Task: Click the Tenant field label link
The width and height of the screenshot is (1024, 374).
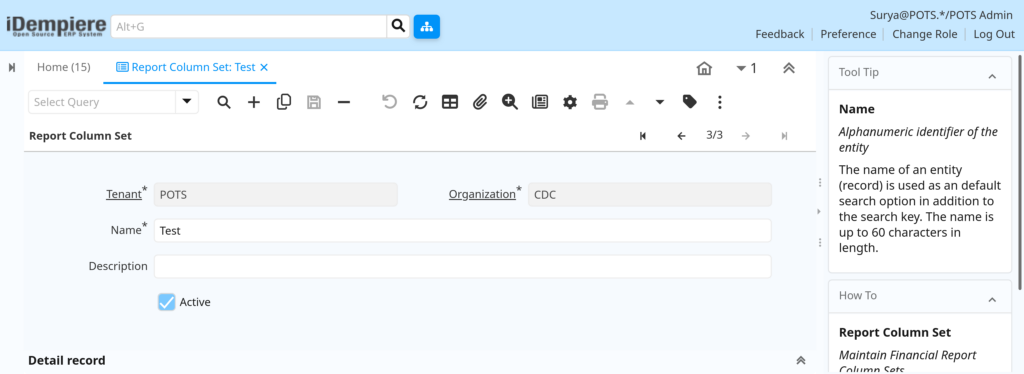Action: [123, 194]
